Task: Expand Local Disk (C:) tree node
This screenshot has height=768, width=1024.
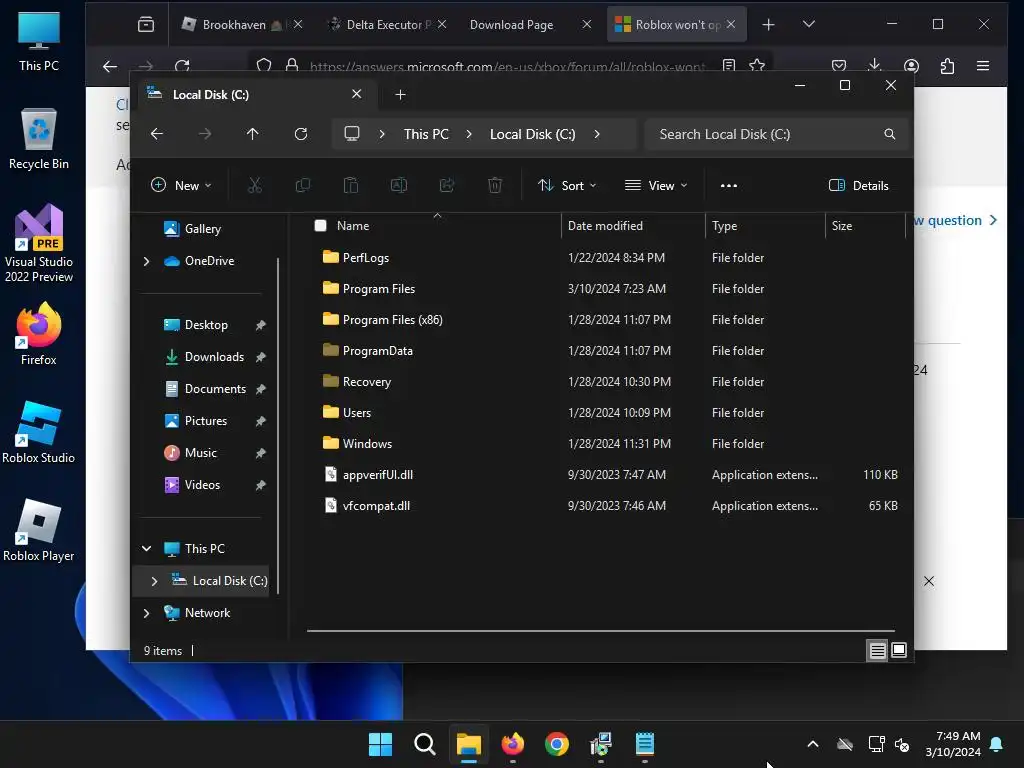Action: click(x=154, y=581)
